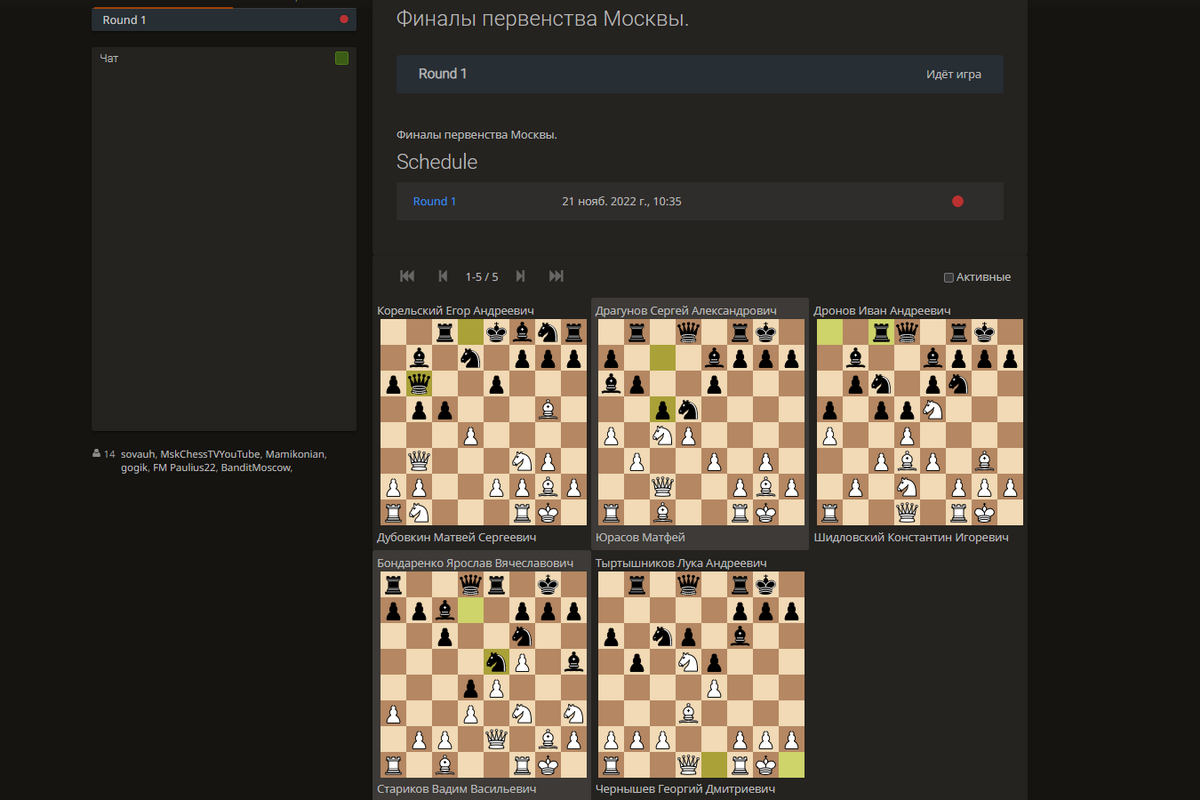
Task: Open Дронов vs Шидловский game board
Action: point(920,422)
